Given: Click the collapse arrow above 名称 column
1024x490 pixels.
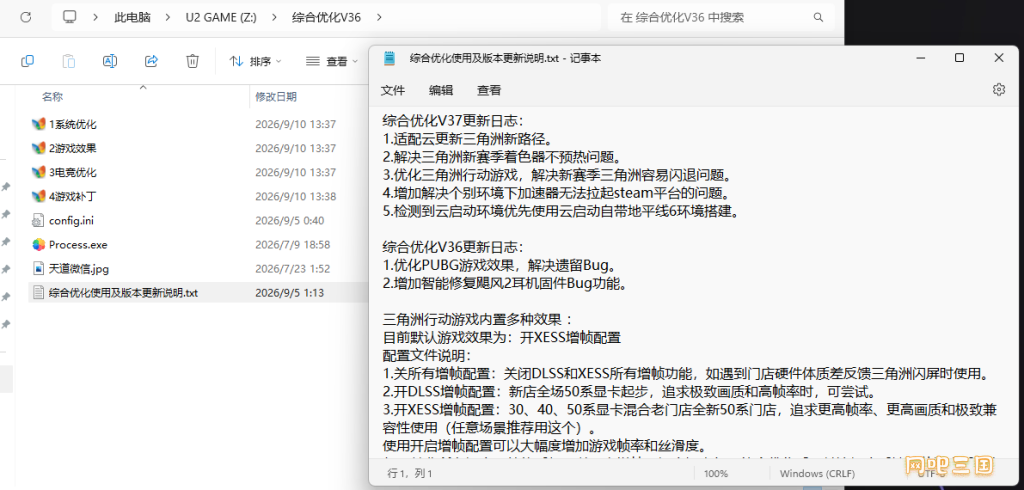Looking at the screenshot, I should tap(143, 87).
